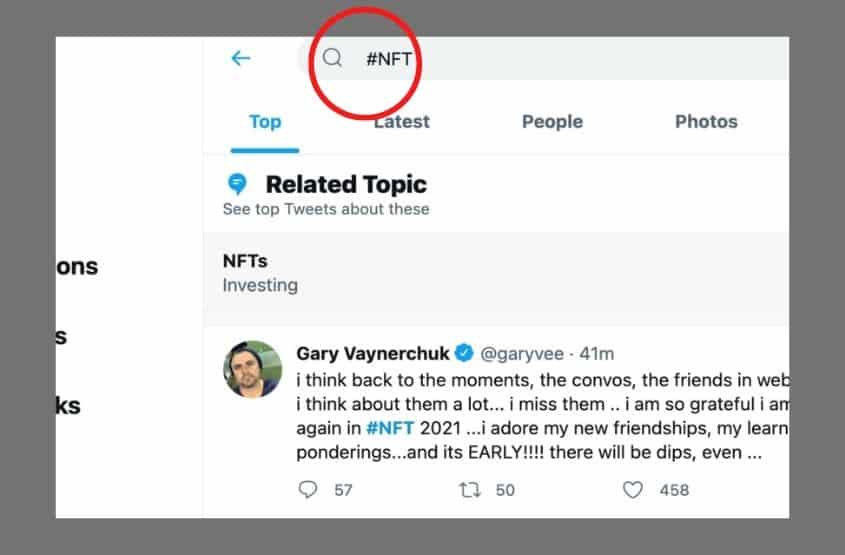The width and height of the screenshot is (845, 555).
Task: Open Gary Vaynerchuk's profile picture
Action: point(252,369)
